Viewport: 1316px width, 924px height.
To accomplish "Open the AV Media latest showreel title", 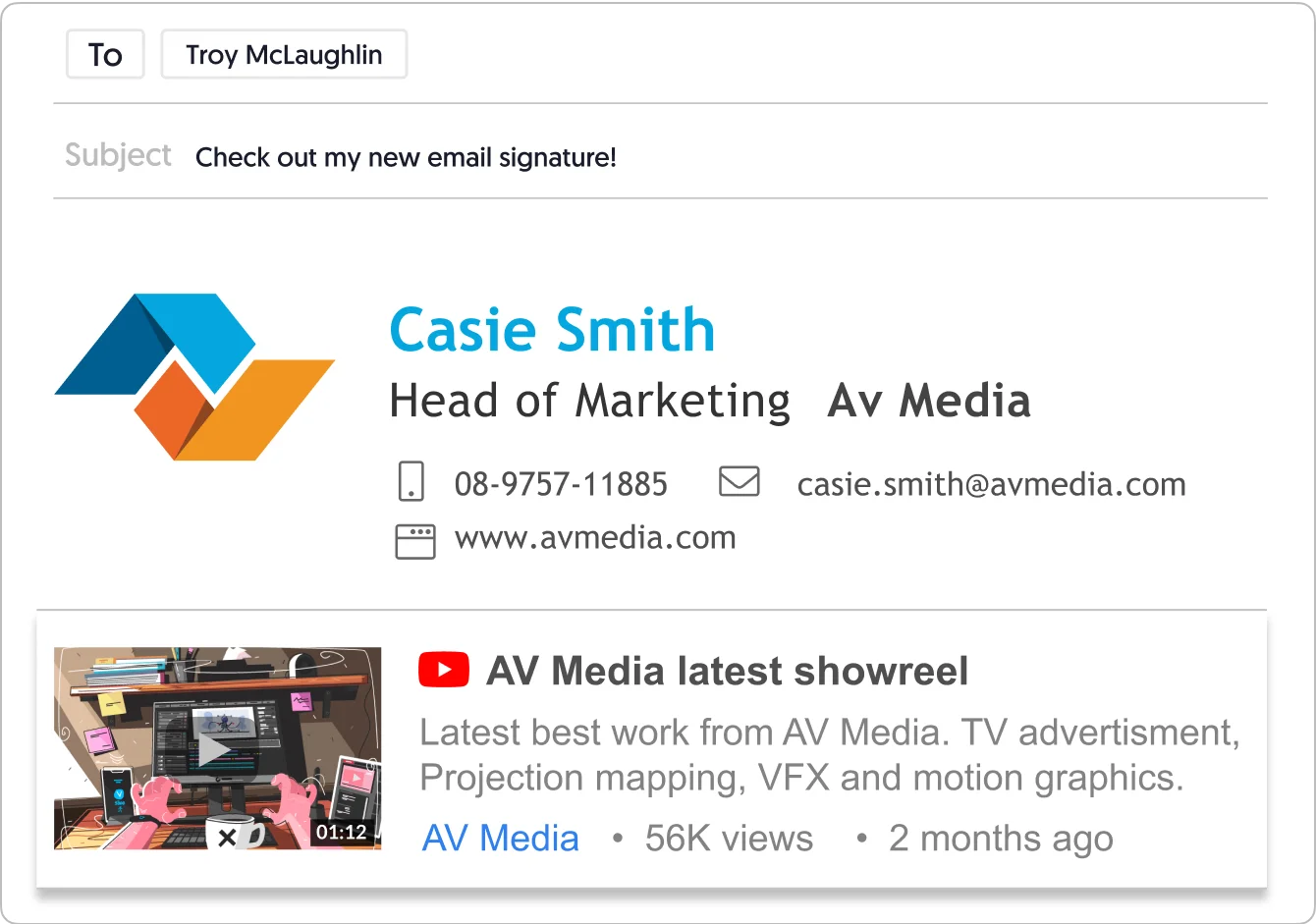I will 727,670.
